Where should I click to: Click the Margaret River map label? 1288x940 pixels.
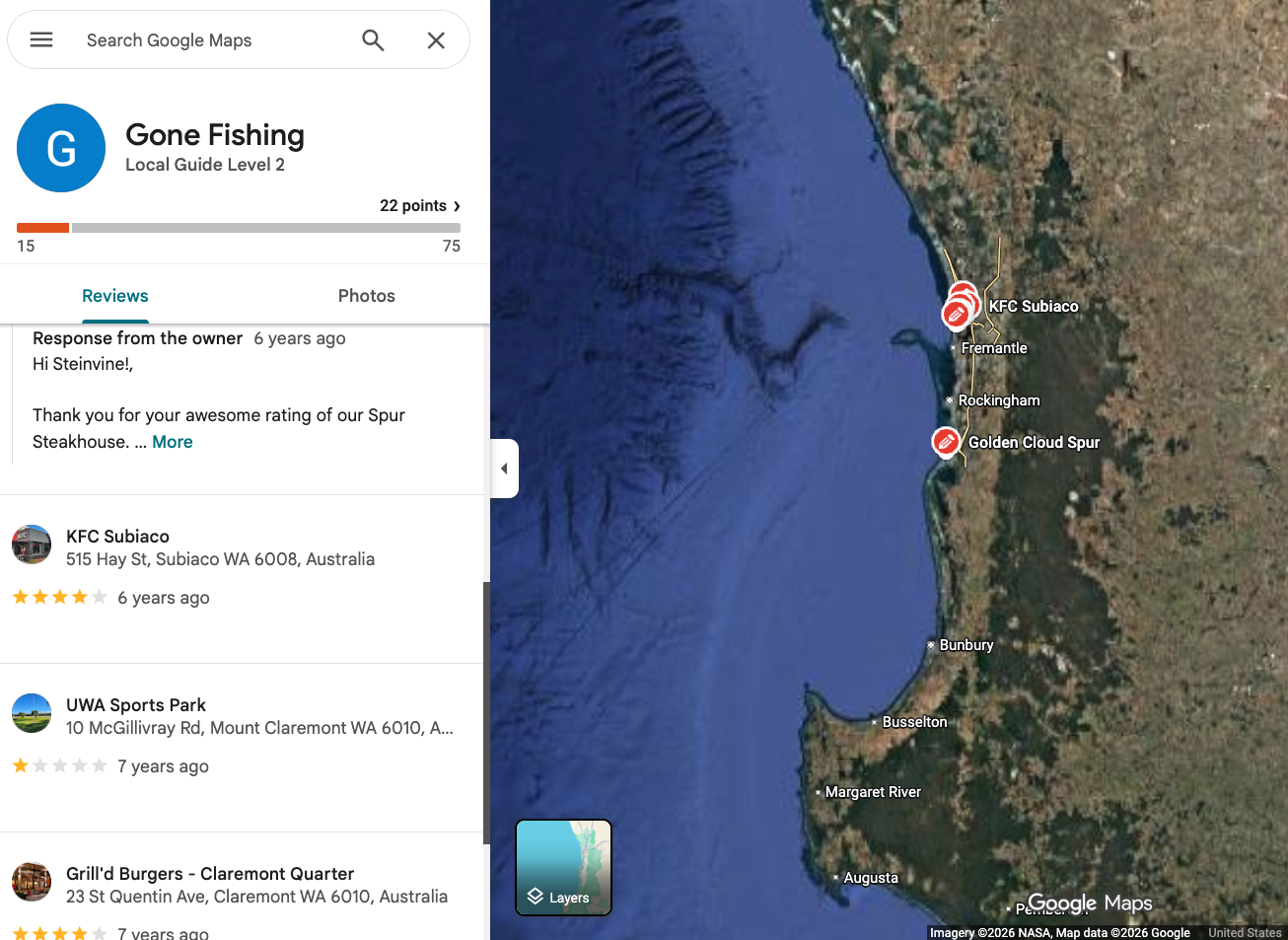tap(873, 792)
